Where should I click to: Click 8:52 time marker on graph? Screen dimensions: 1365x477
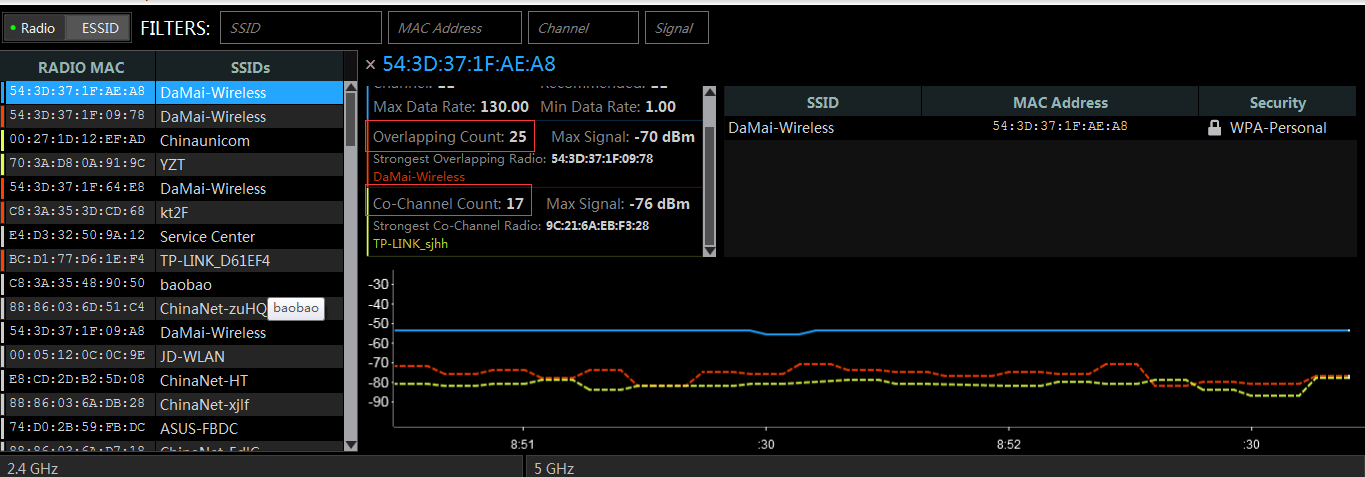[1008, 444]
